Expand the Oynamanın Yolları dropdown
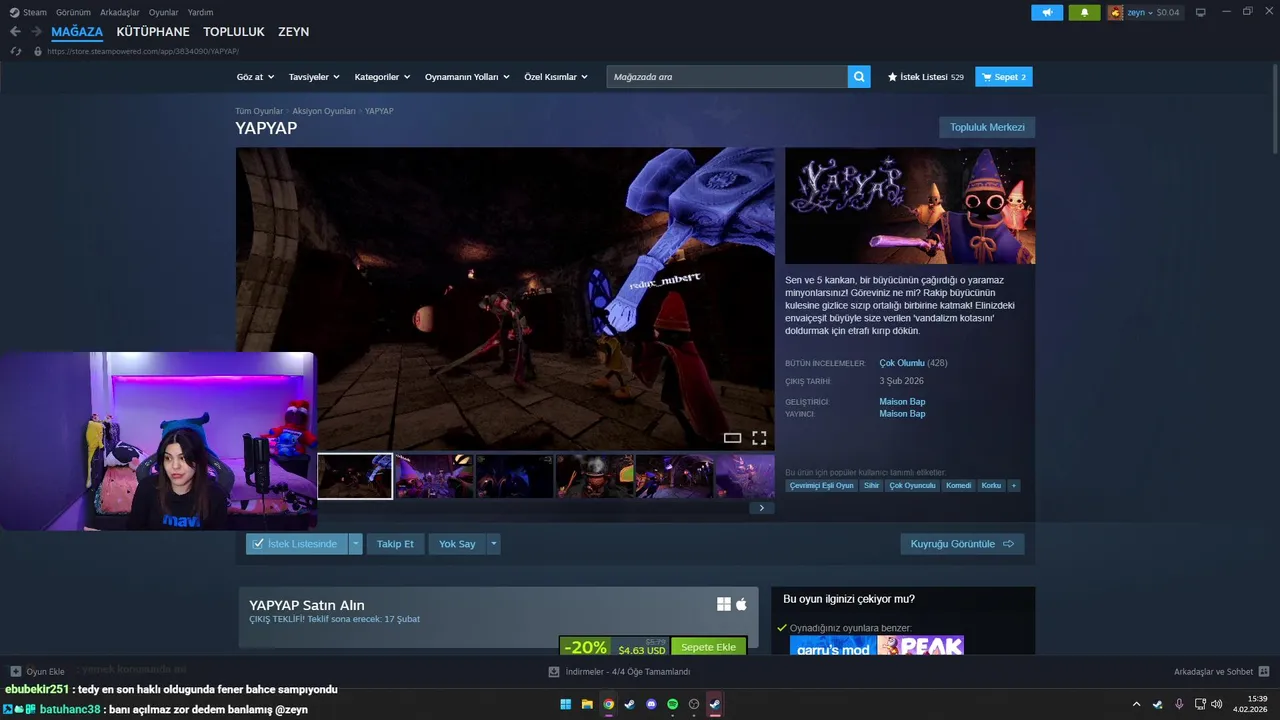The image size is (1280, 720). [467, 77]
